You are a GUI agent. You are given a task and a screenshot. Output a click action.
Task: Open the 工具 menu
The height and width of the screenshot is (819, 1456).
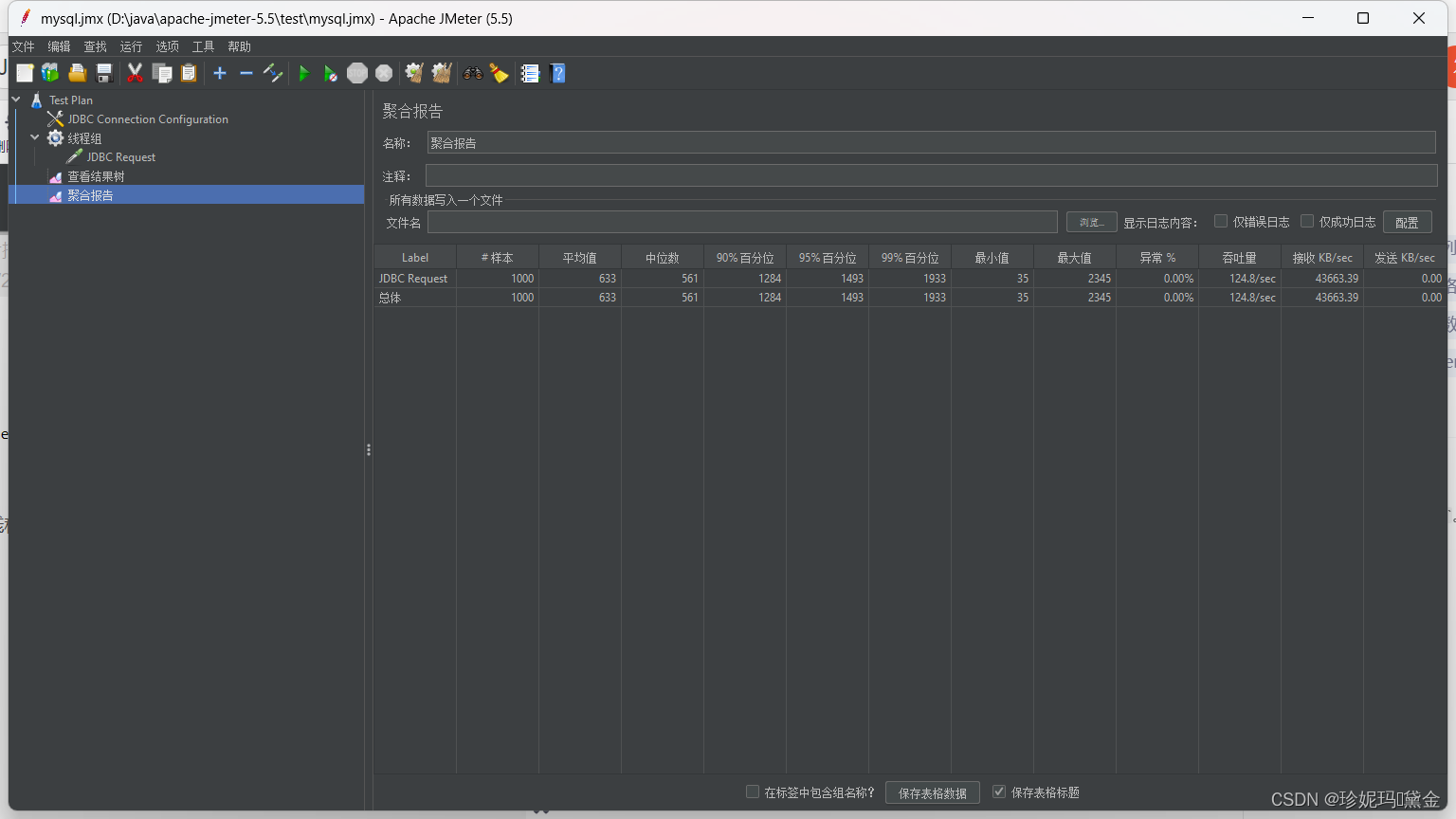(x=204, y=46)
